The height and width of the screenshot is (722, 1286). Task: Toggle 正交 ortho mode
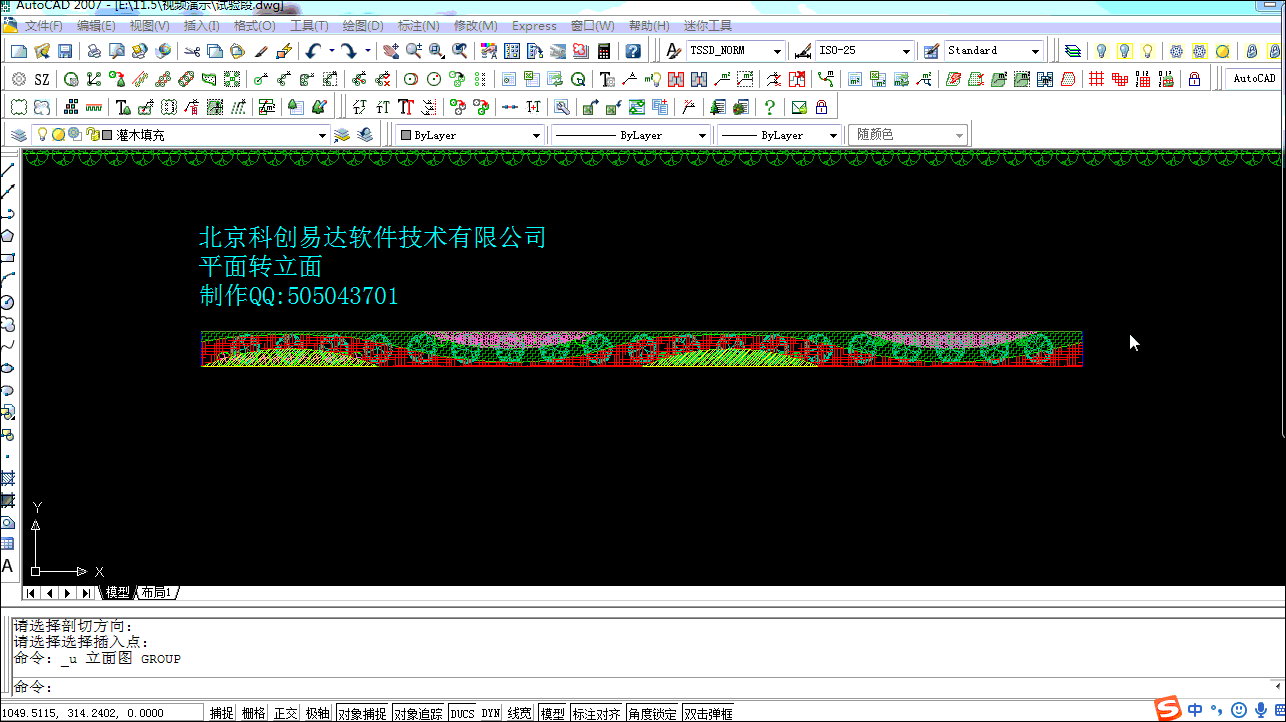pyautogui.click(x=286, y=713)
